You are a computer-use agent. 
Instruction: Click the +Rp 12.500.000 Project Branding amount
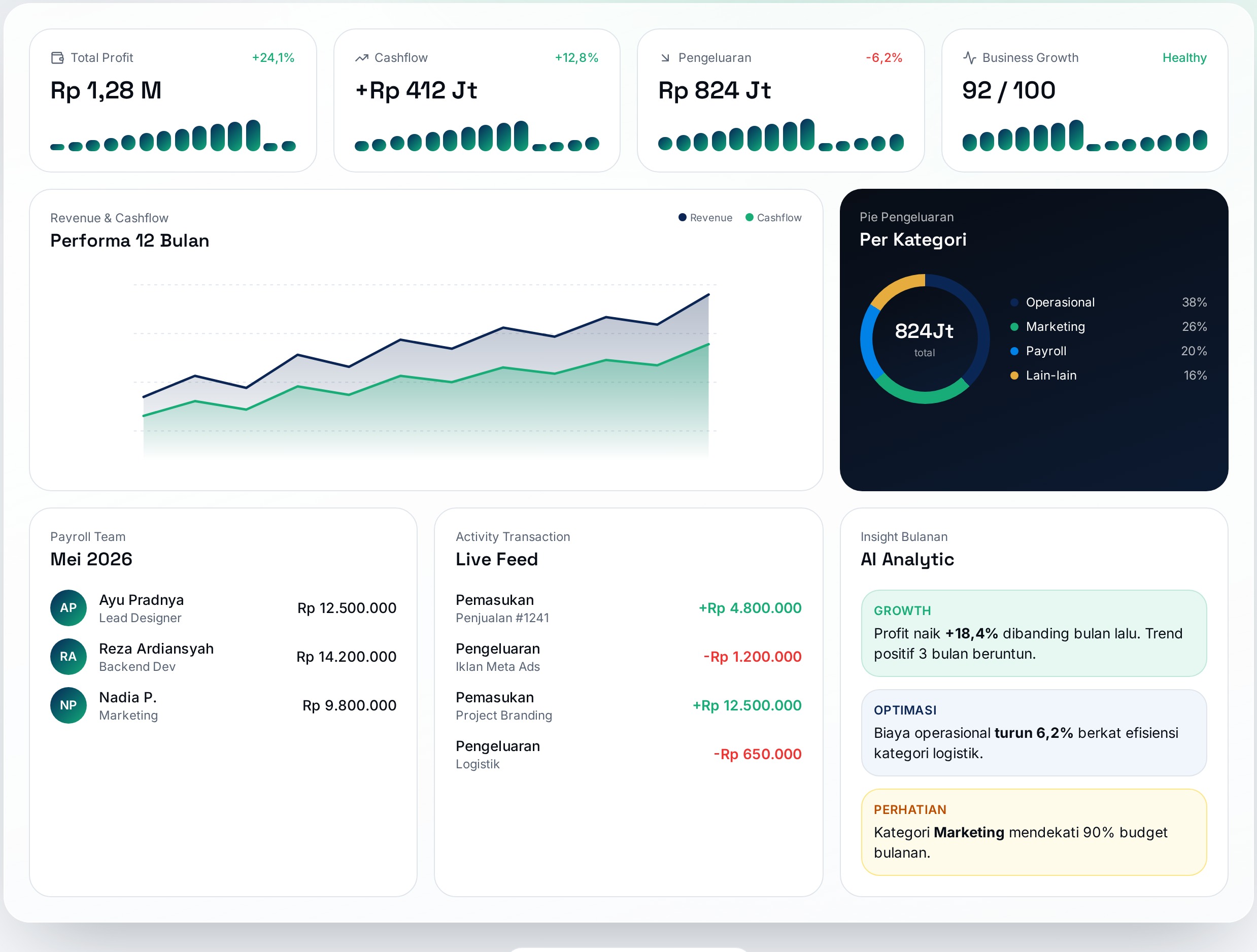tap(746, 705)
